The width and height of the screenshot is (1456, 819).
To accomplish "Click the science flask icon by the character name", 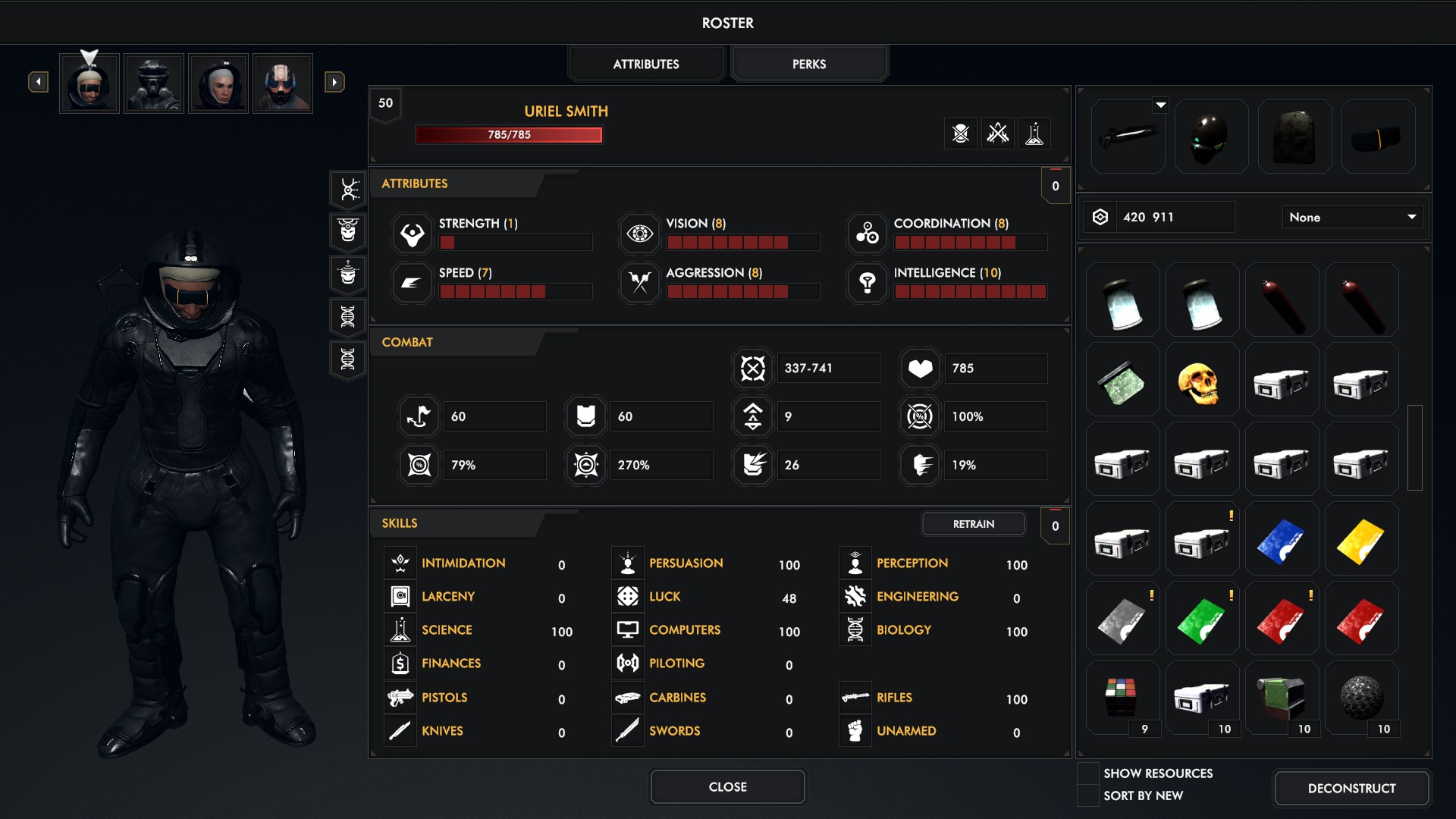I will click(1034, 134).
